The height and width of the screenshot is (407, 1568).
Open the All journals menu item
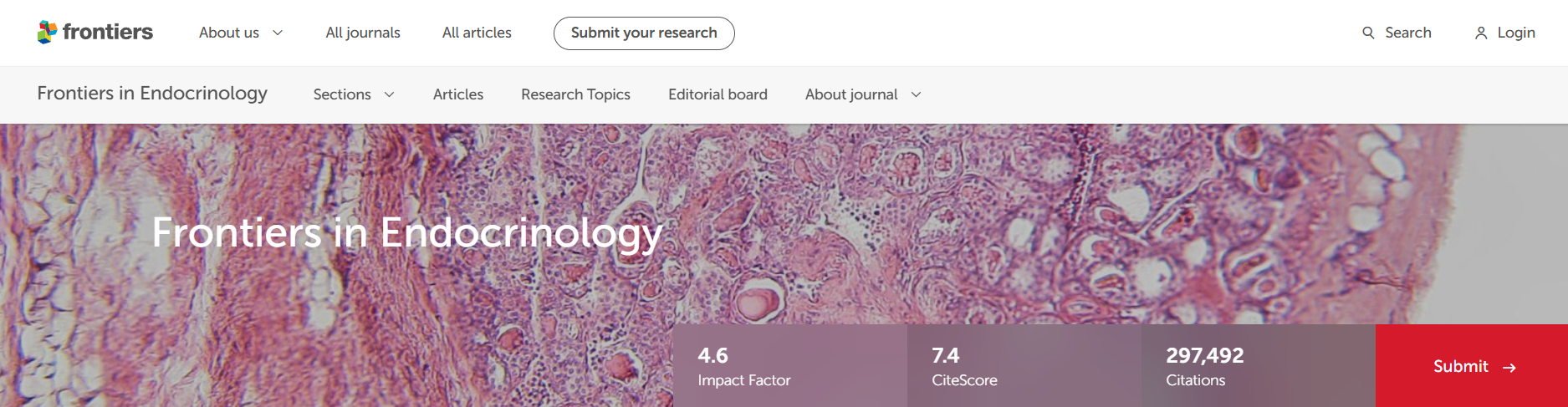(x=363, y=33)
